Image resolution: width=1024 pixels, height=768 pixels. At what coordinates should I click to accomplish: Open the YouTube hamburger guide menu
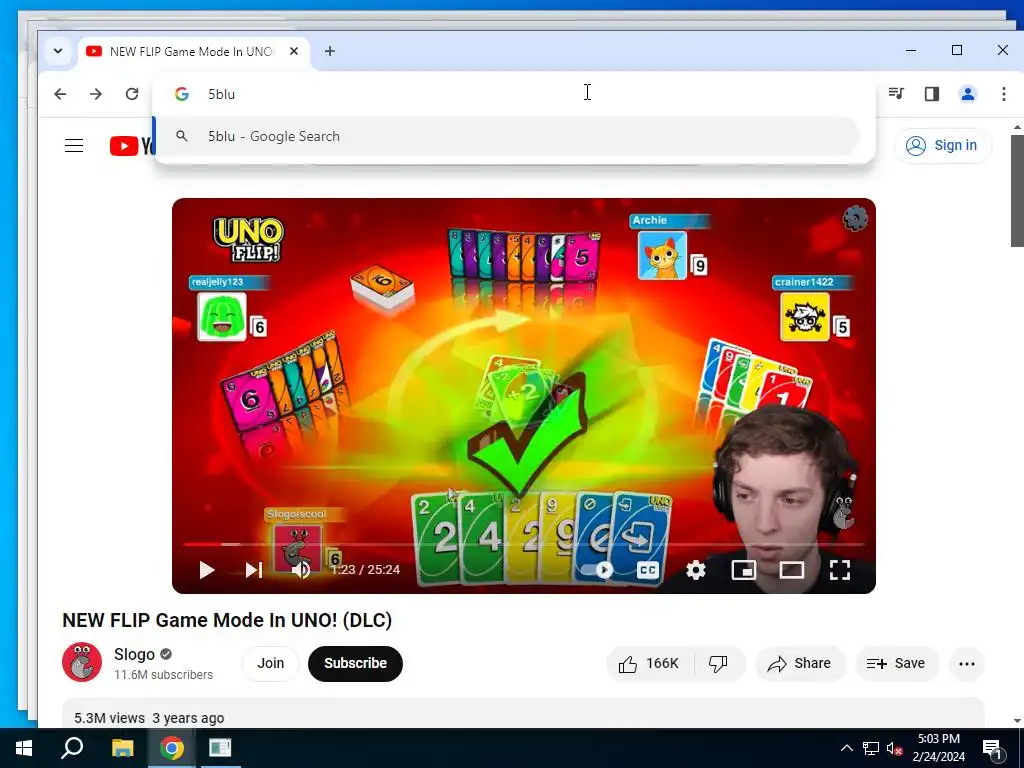[x=74, y=146]
